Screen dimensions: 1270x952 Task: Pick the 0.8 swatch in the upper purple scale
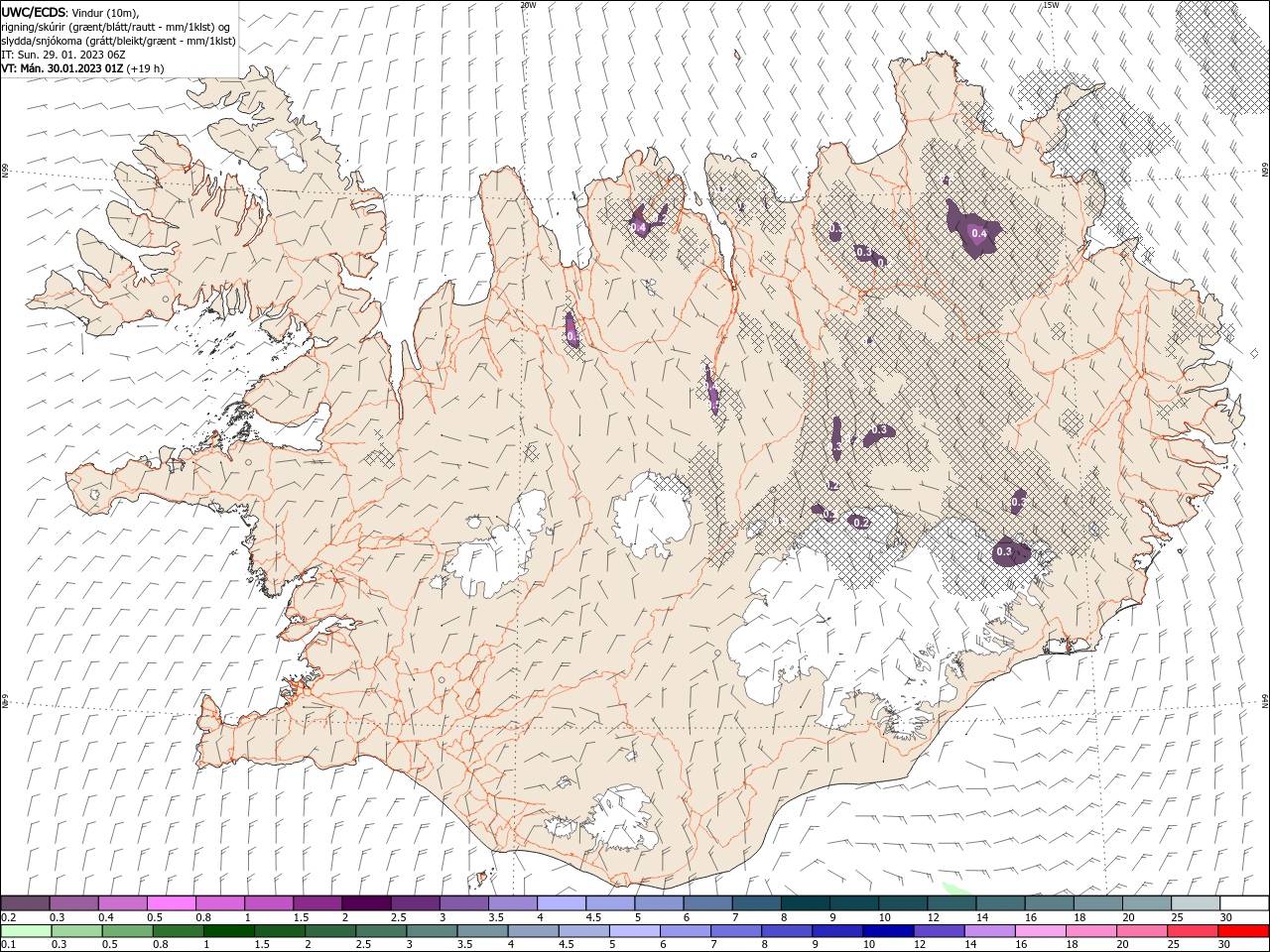tap(219, 902)
